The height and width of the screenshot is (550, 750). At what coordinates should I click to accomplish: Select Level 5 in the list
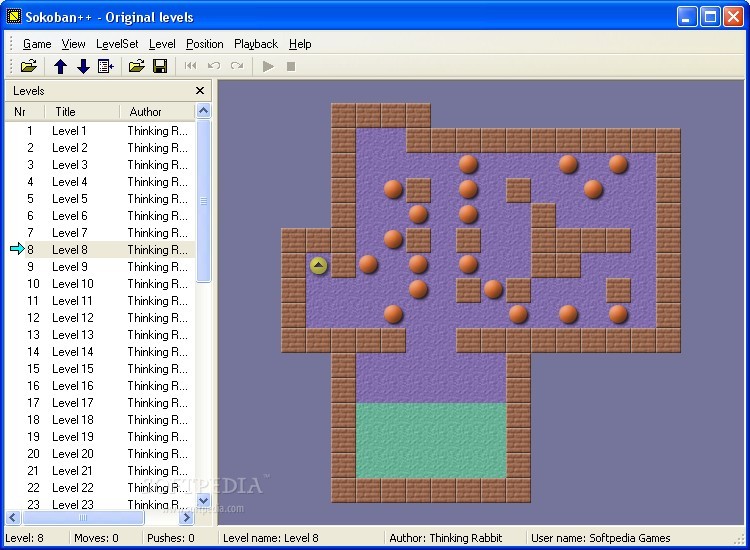tap(100, 198)
